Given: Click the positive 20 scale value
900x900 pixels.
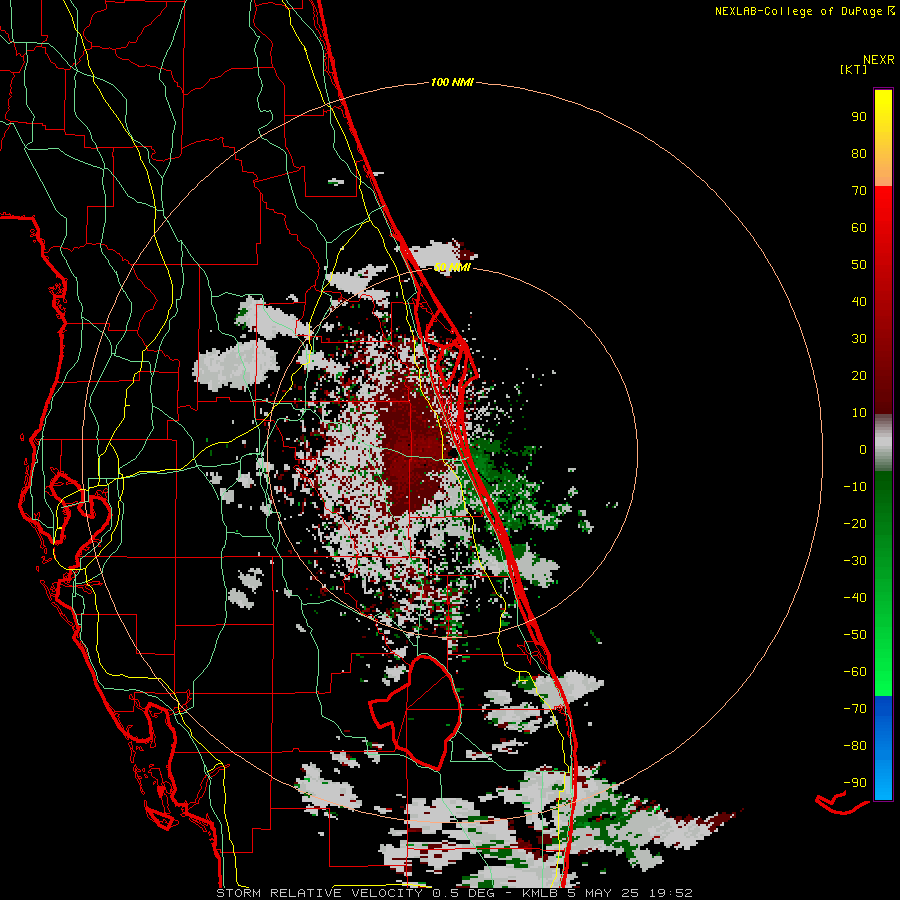Looking at the screenshot, I should point(859,376).
